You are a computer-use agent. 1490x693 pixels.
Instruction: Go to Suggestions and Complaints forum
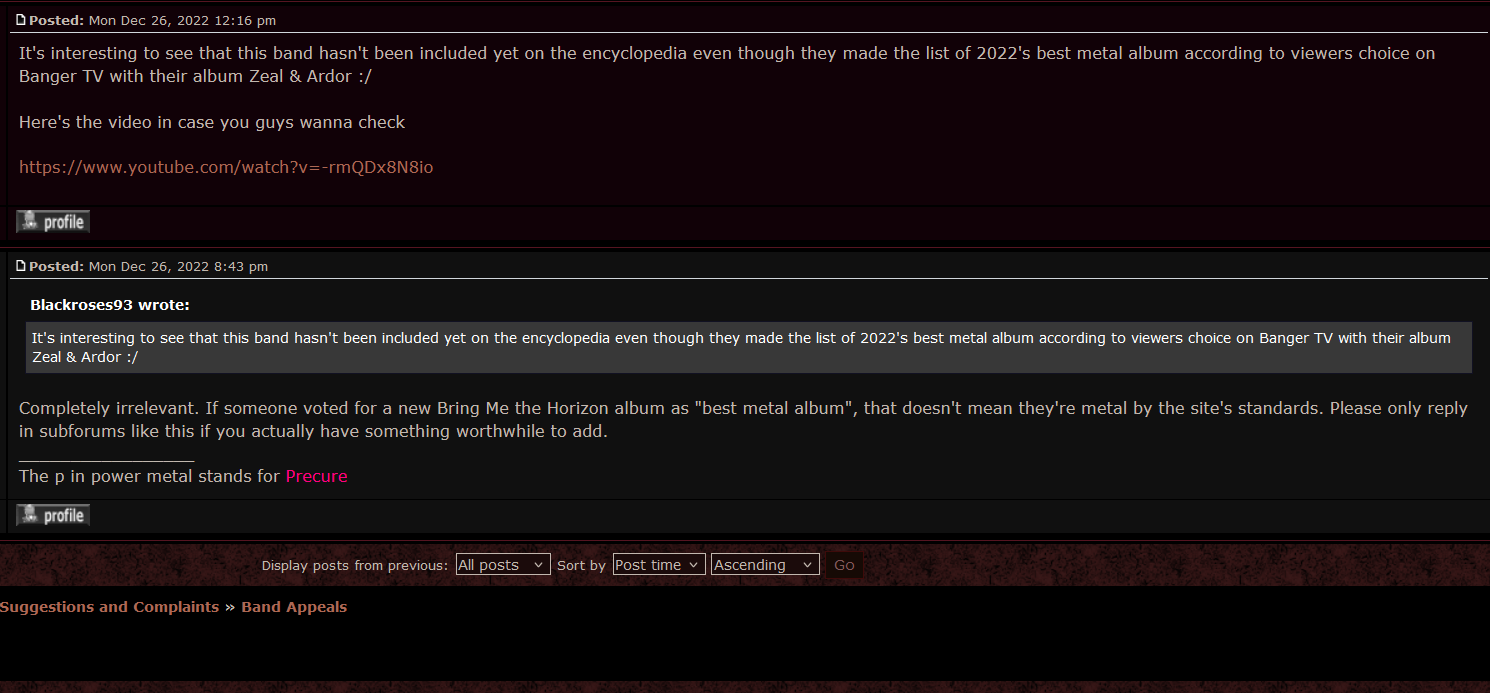point(109,607)
